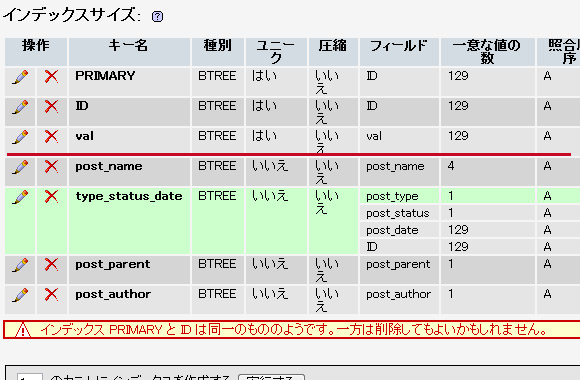580x380 pixels.
Task: Click the 圧縮 column header
Action: pos(333,52)
